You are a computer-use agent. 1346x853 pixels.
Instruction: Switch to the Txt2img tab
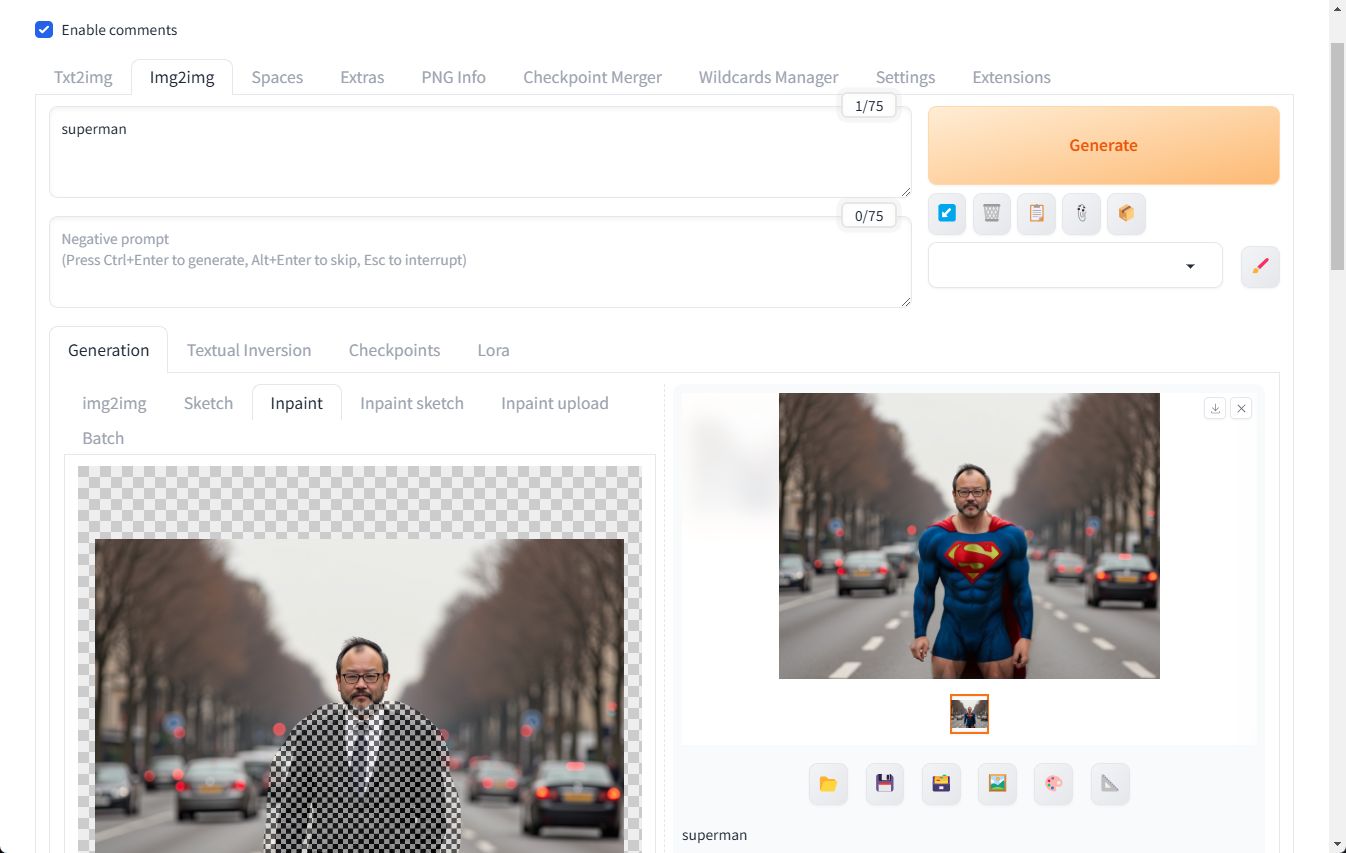(83, 77)
